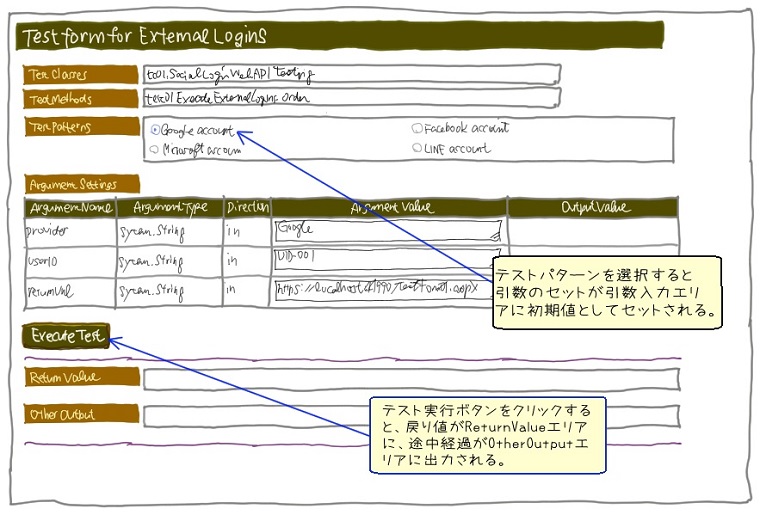Select the Google account radio button
The image size is (760, 515).
click(155, 130)
